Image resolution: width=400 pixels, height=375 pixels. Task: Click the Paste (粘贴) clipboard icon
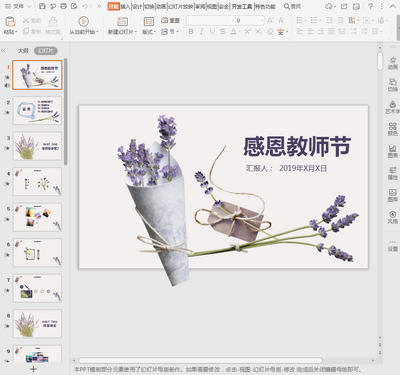tap(10, 22)
